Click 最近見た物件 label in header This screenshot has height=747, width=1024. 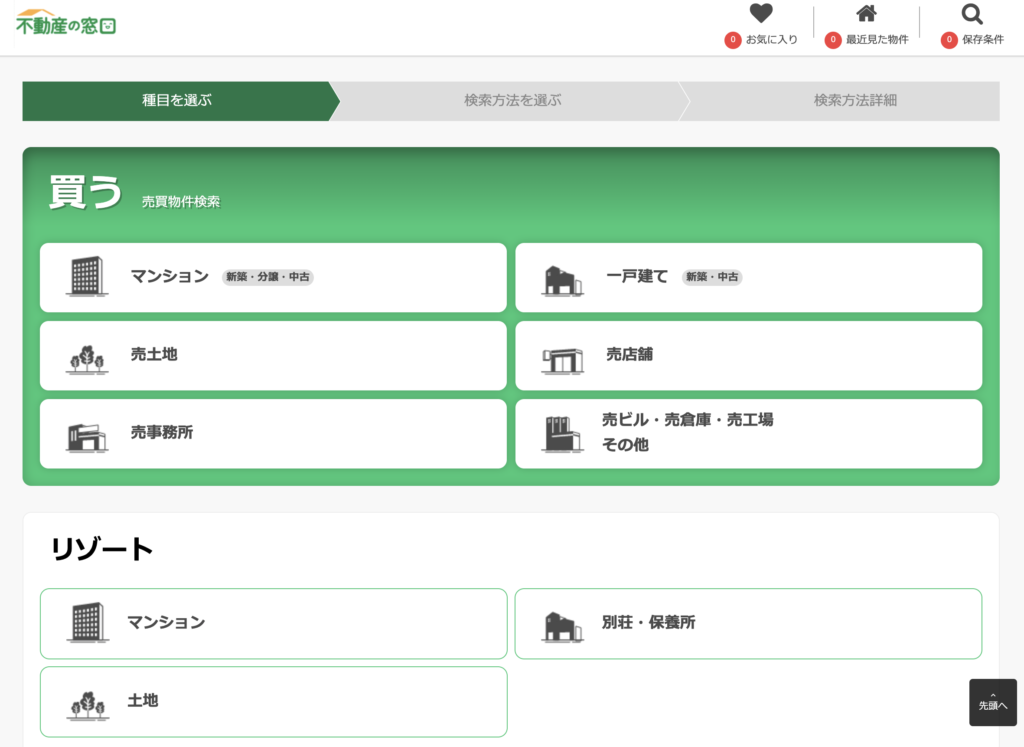pos(877,40)
